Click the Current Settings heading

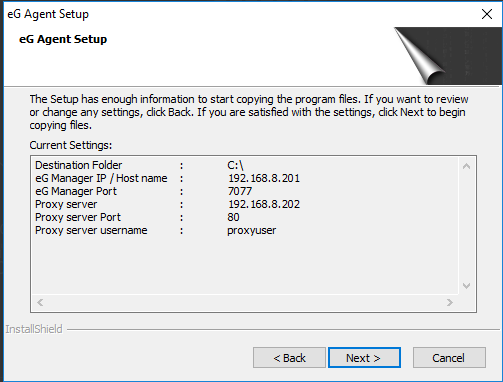click(x=71, y=145)
